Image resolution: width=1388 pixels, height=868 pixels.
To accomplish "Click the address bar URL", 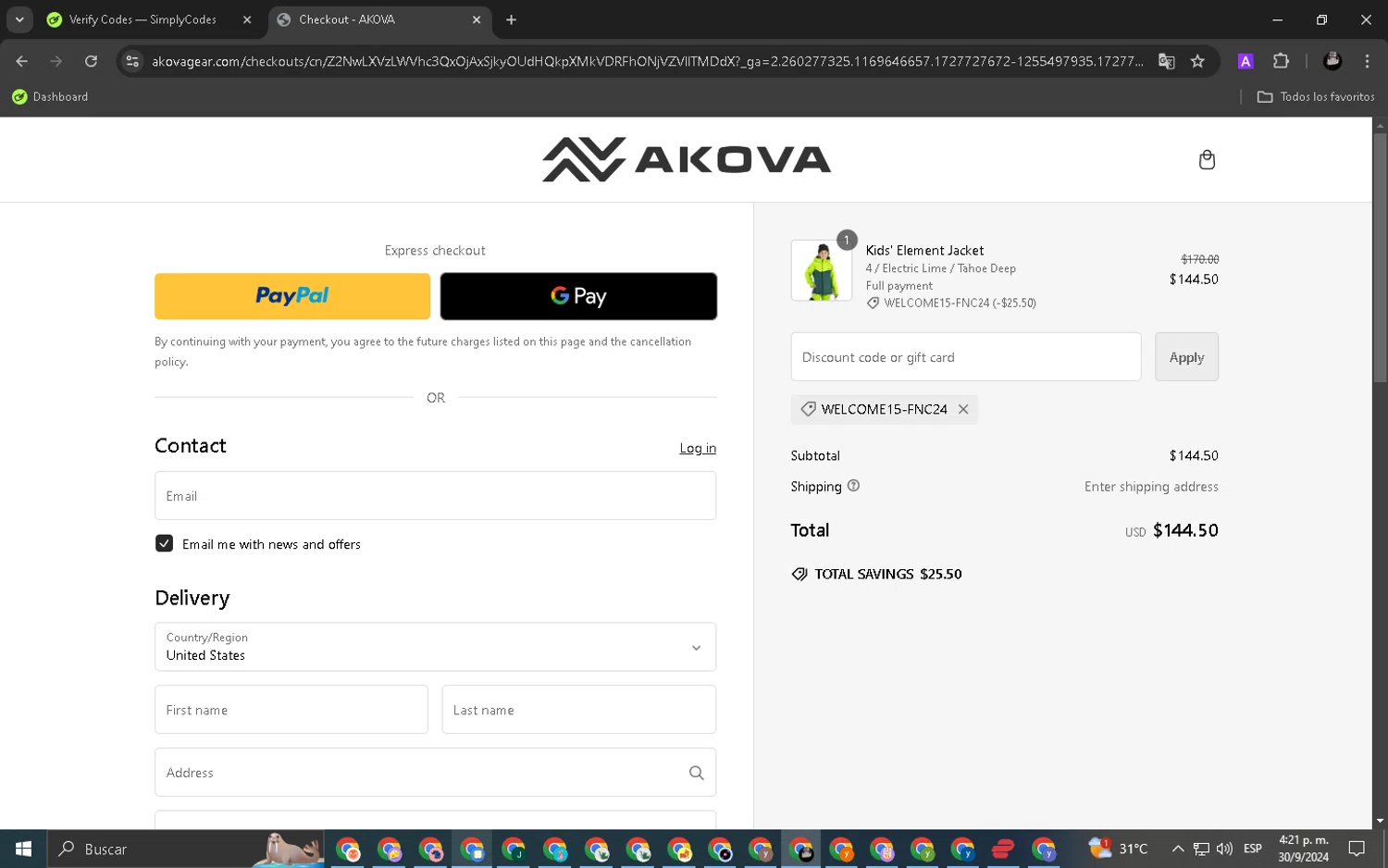I will pyautogui.click(x=648, y=61).
